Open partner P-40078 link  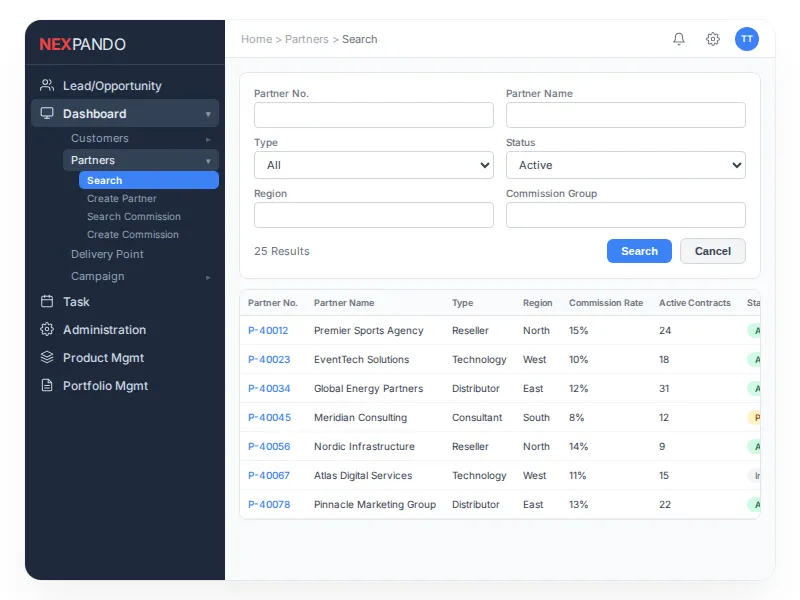pos(269,505)
